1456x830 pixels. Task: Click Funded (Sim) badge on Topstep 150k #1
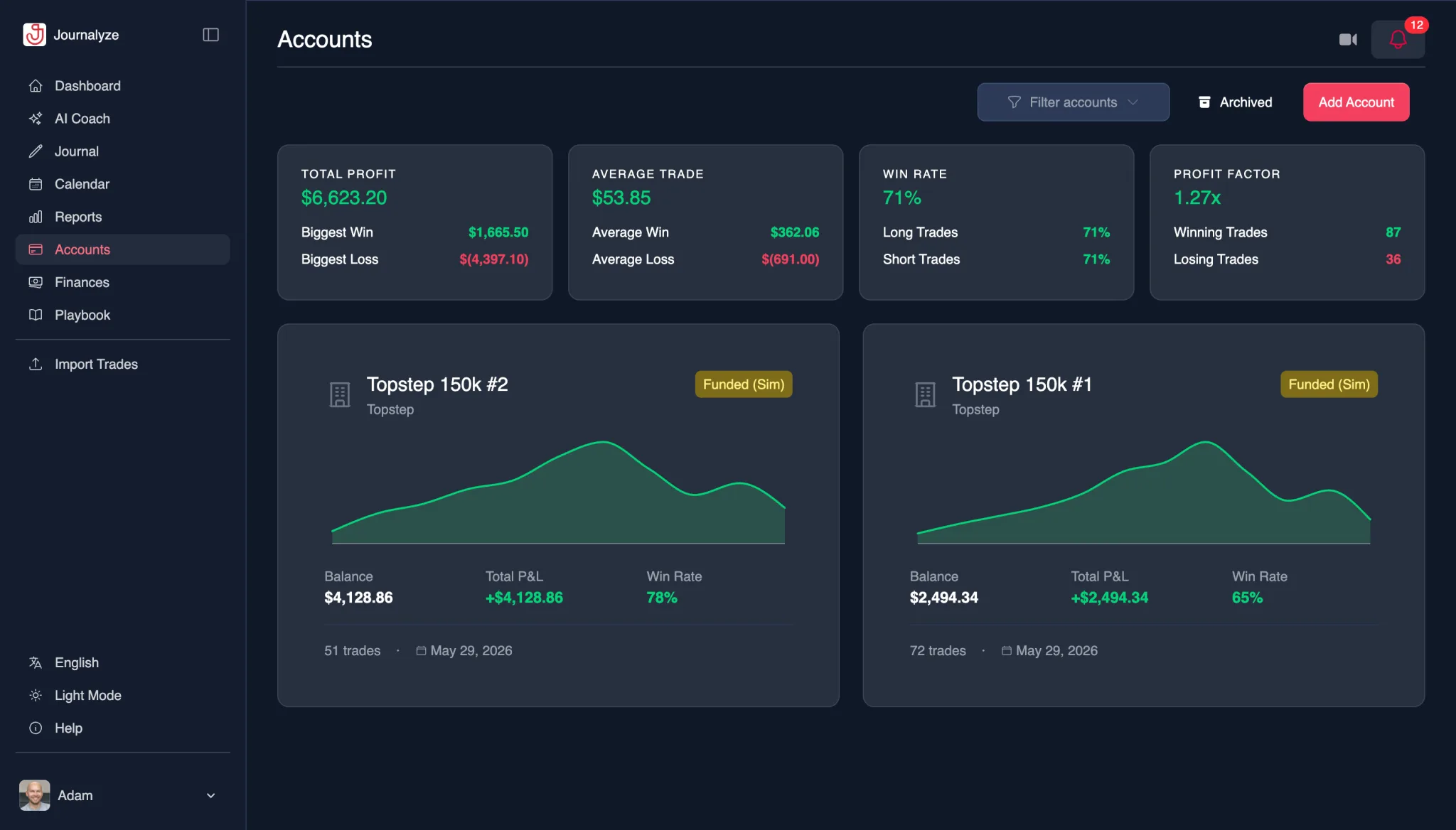pyautogui.click(x=1329, y=384)
